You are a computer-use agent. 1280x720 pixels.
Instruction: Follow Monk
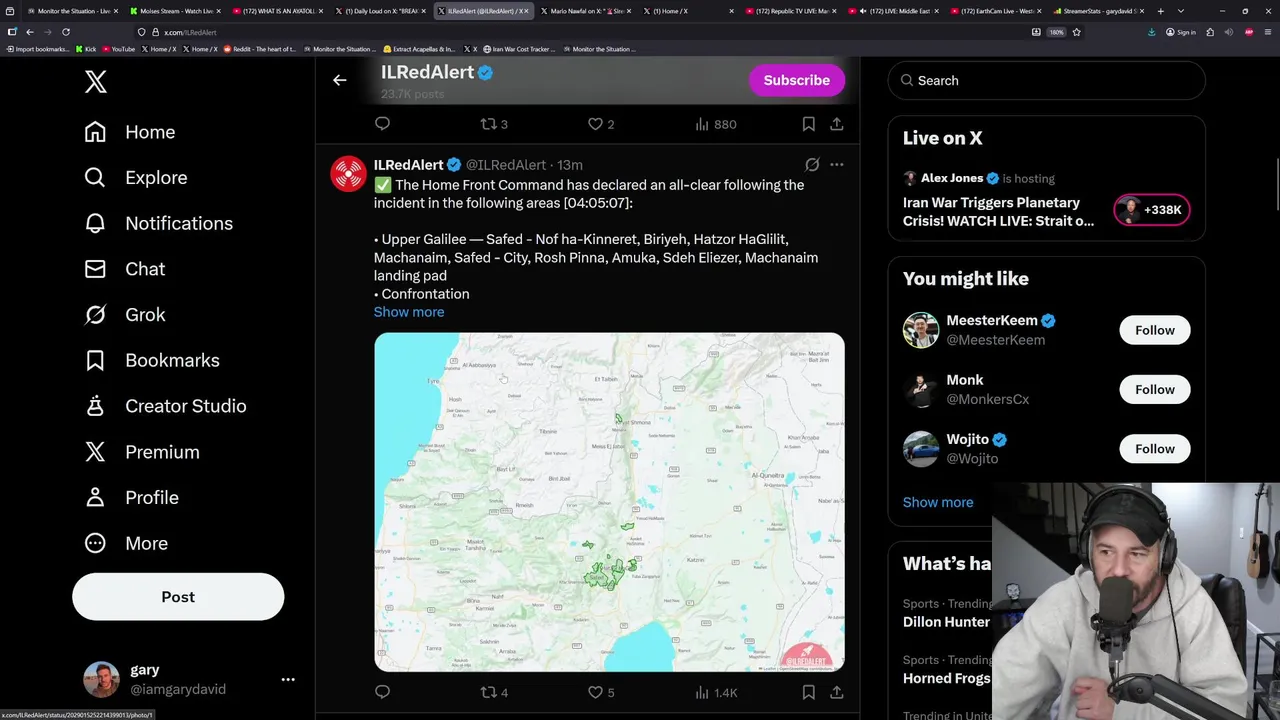1155,390
